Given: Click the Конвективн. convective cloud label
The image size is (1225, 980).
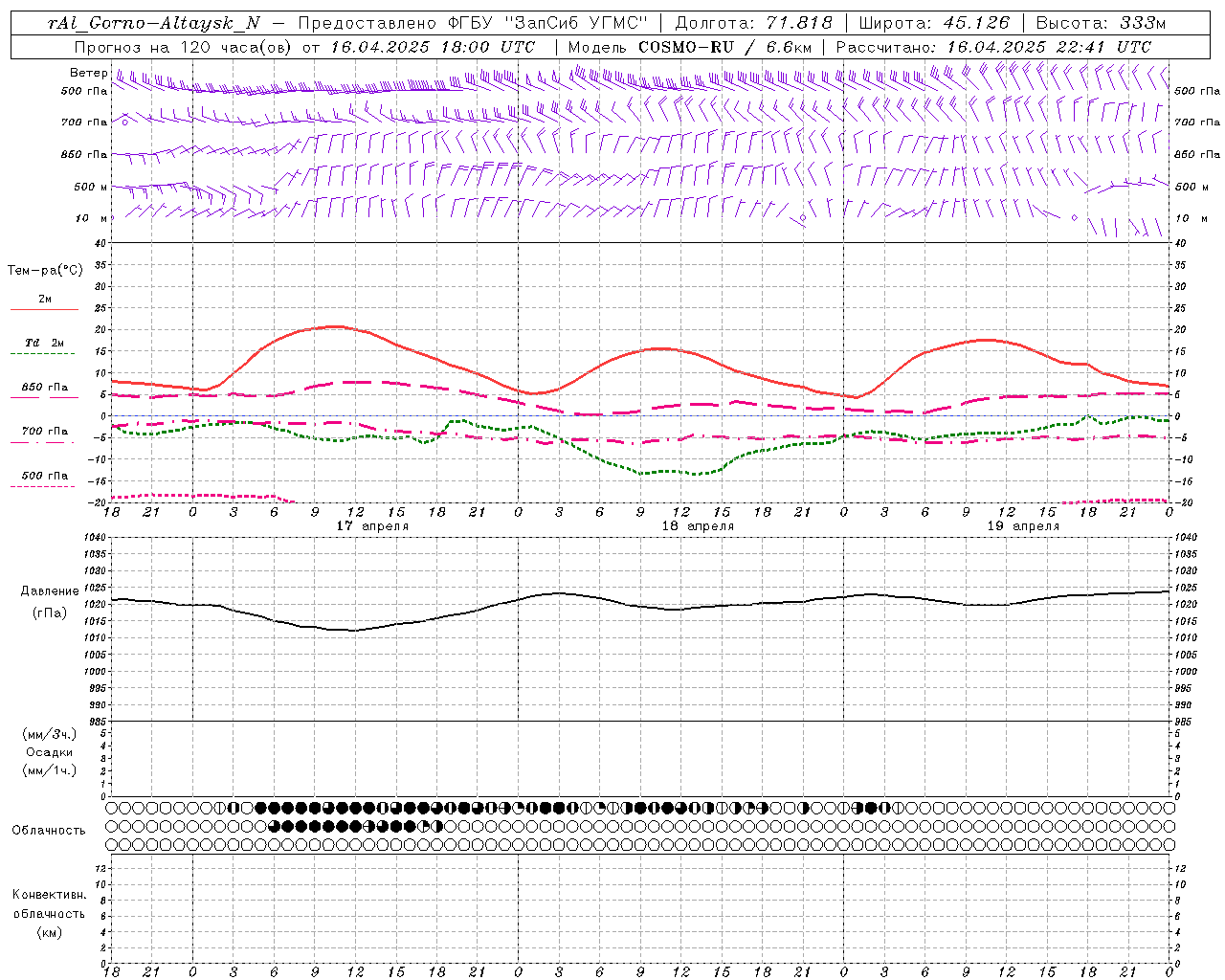Looking at the screenshot, I should pyautogui.click(x=49, y=895).
